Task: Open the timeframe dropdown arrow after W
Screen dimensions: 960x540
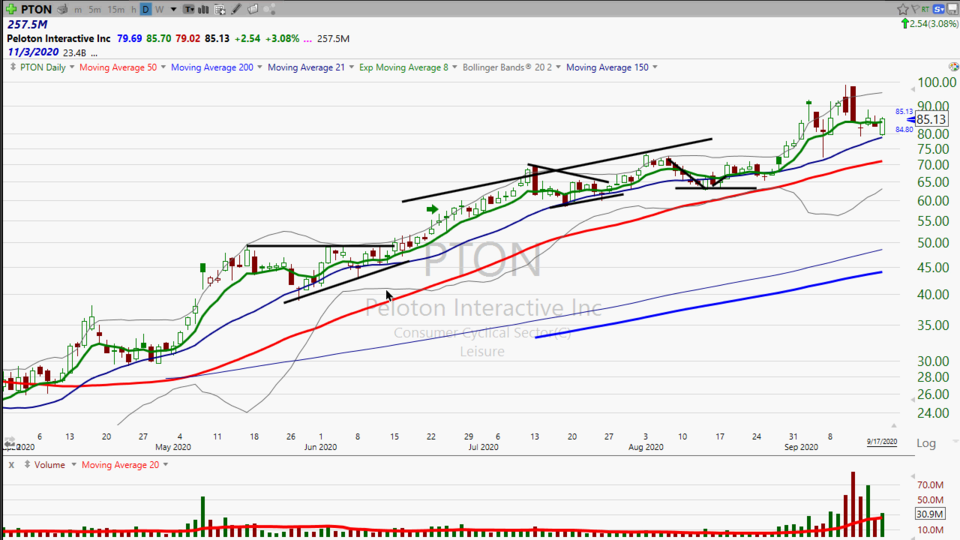Action: 173,10
